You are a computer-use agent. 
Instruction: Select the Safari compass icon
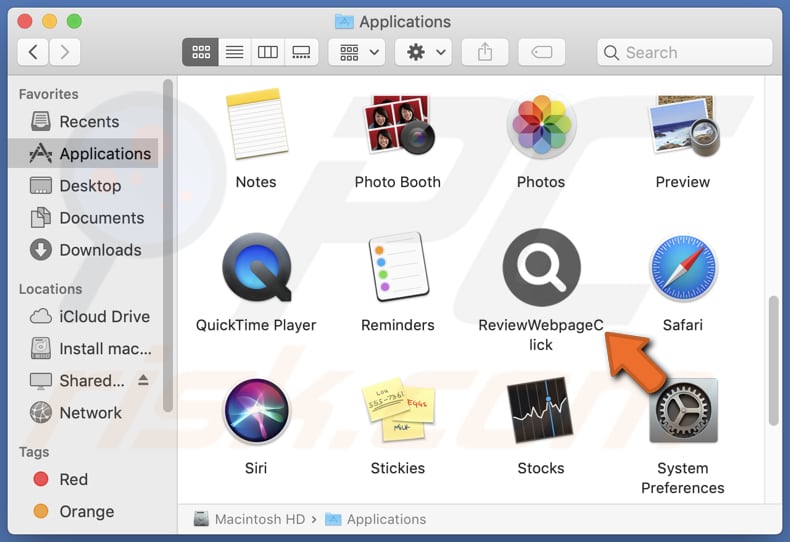coord(683,267)
